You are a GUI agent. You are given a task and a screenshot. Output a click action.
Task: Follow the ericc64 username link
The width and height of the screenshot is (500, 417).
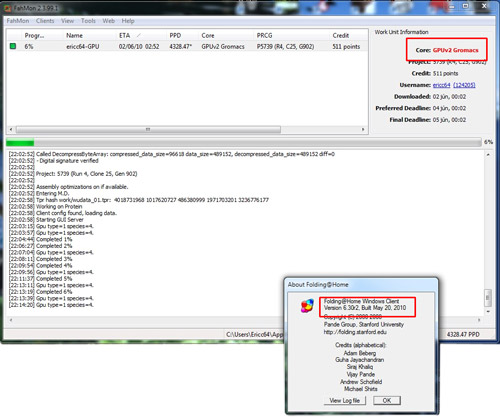441,85
